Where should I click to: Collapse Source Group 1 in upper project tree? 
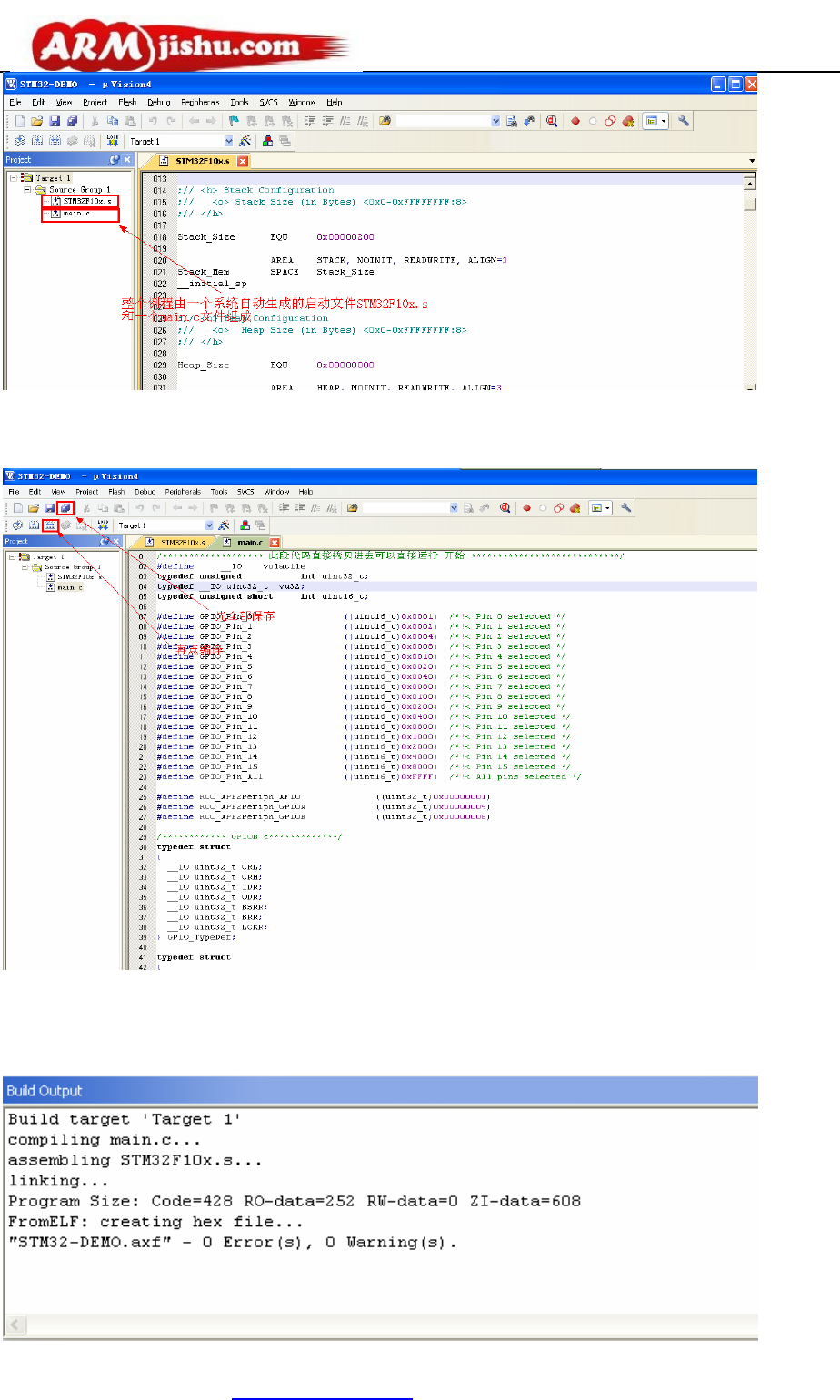click(x=27, y=190)
